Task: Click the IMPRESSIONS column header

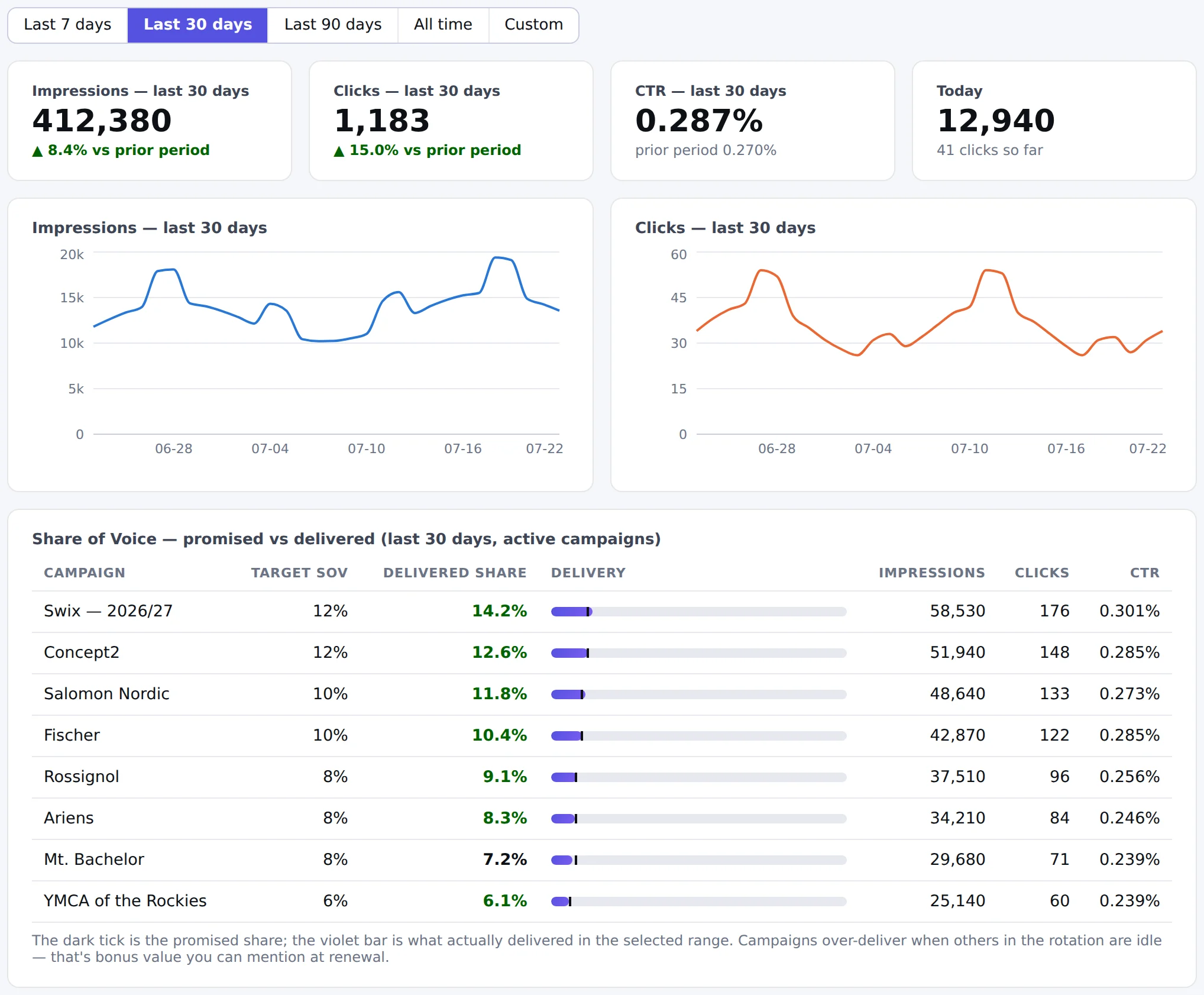Action: coord(932,573)
